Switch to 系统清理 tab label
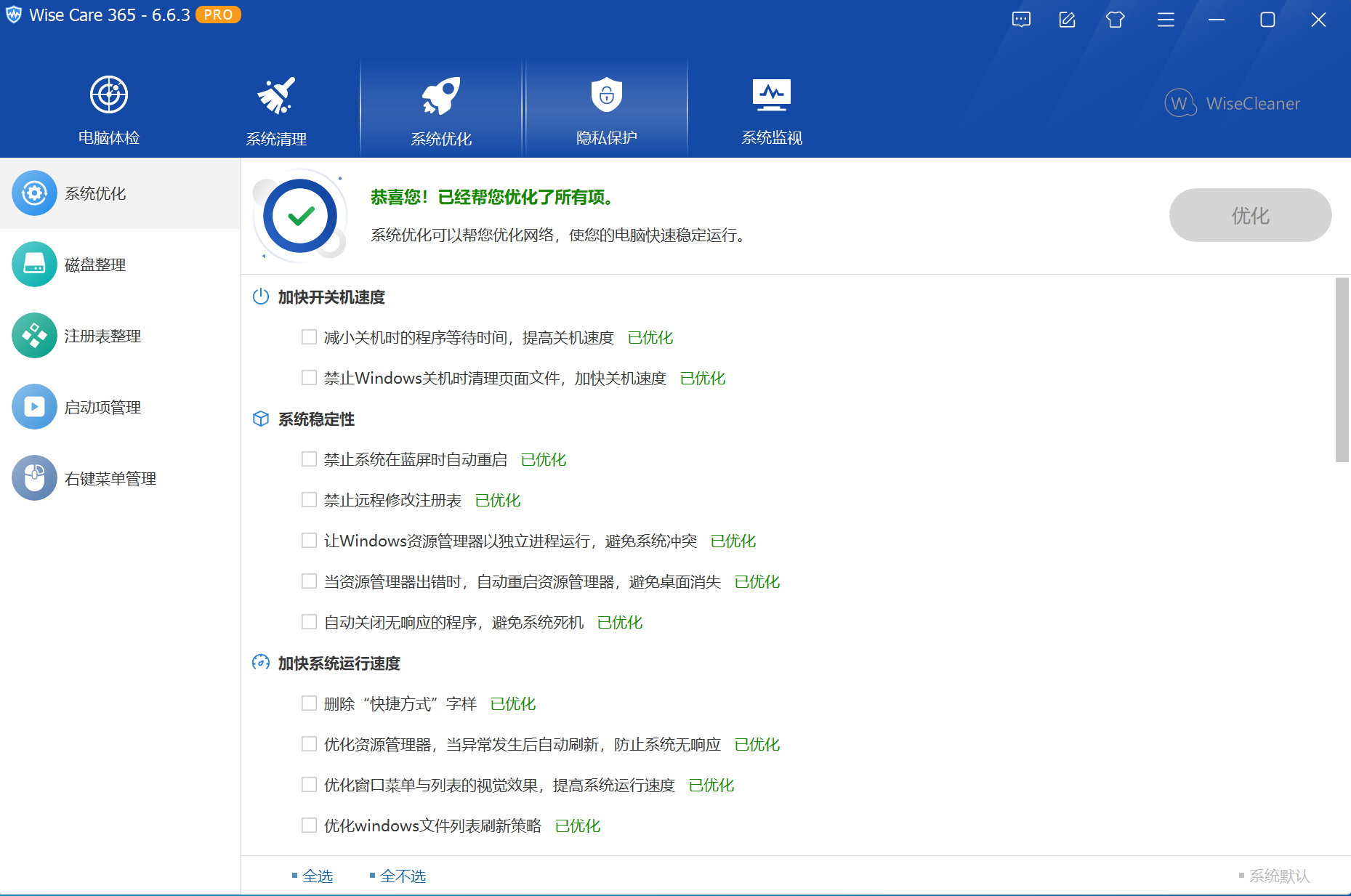1351x896 pixels. point(276,139)
